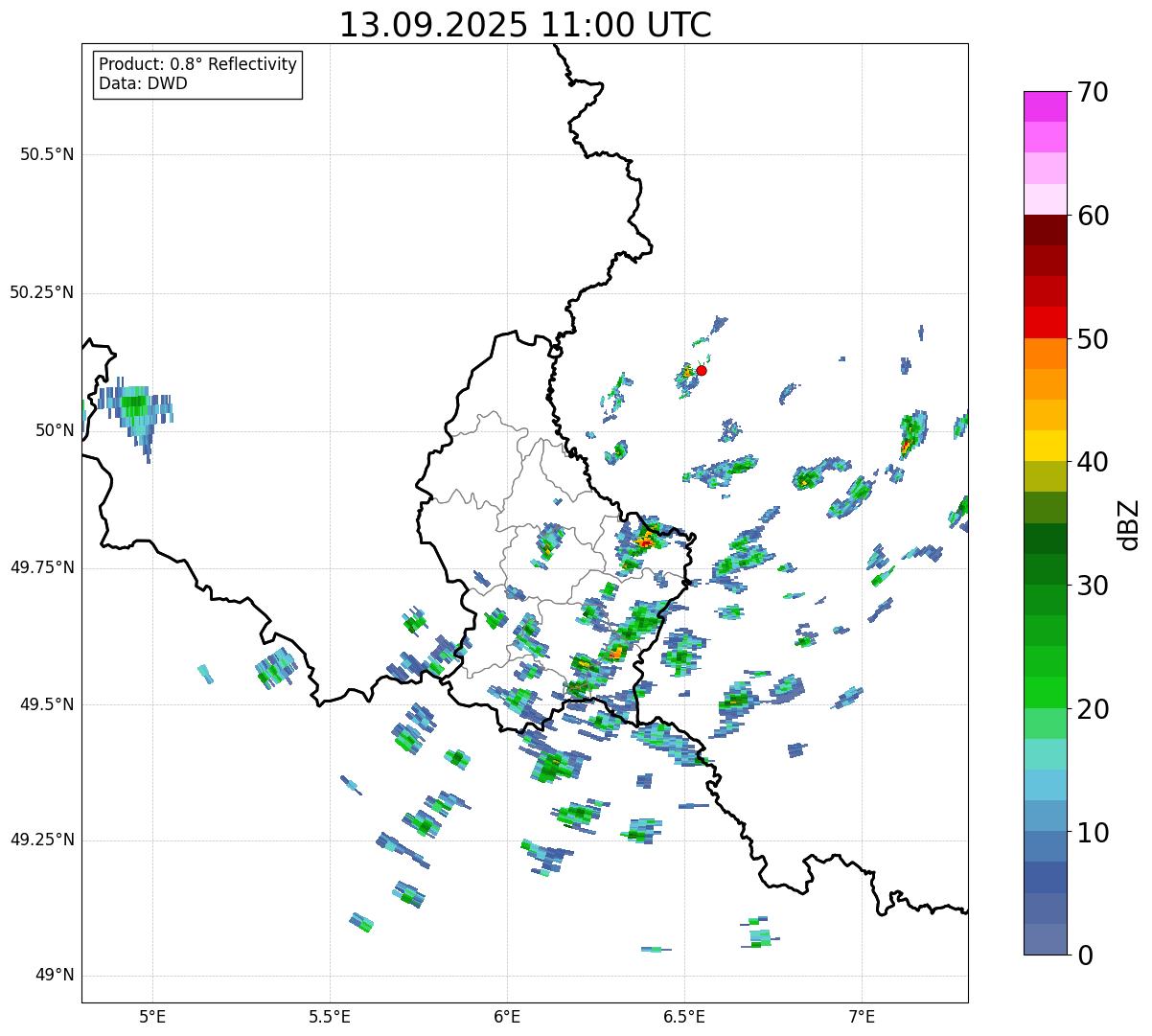Image resolution: width=1152 pixels, height=1036 pixels.
Task: Click the longitude label 6.5°E
Action: point(685,1016)
